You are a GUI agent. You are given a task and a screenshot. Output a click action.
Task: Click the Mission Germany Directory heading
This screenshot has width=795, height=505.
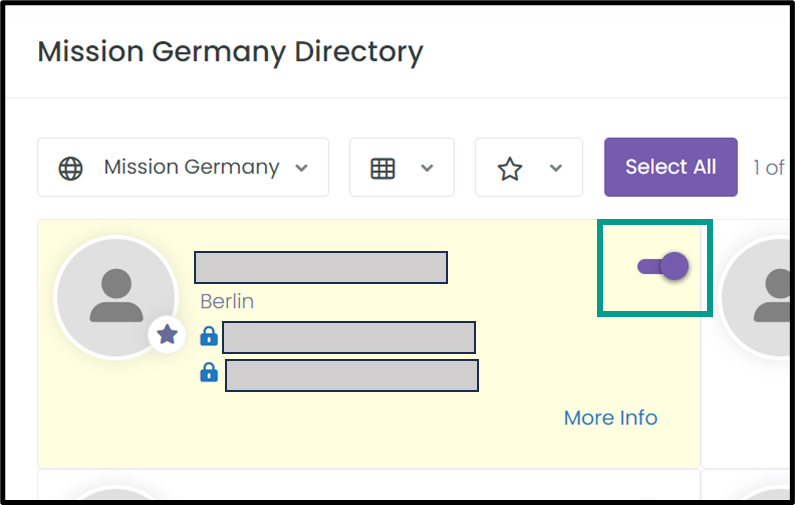coord(231,52)
